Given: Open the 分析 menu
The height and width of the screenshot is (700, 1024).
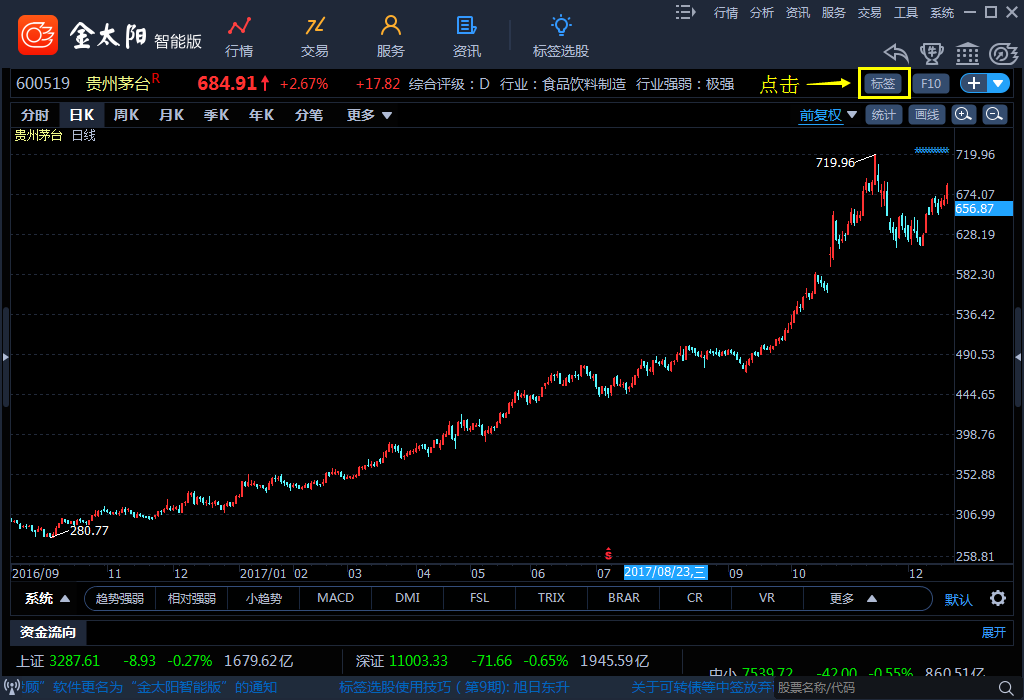Looking at the screenshot, I should 761,12.
